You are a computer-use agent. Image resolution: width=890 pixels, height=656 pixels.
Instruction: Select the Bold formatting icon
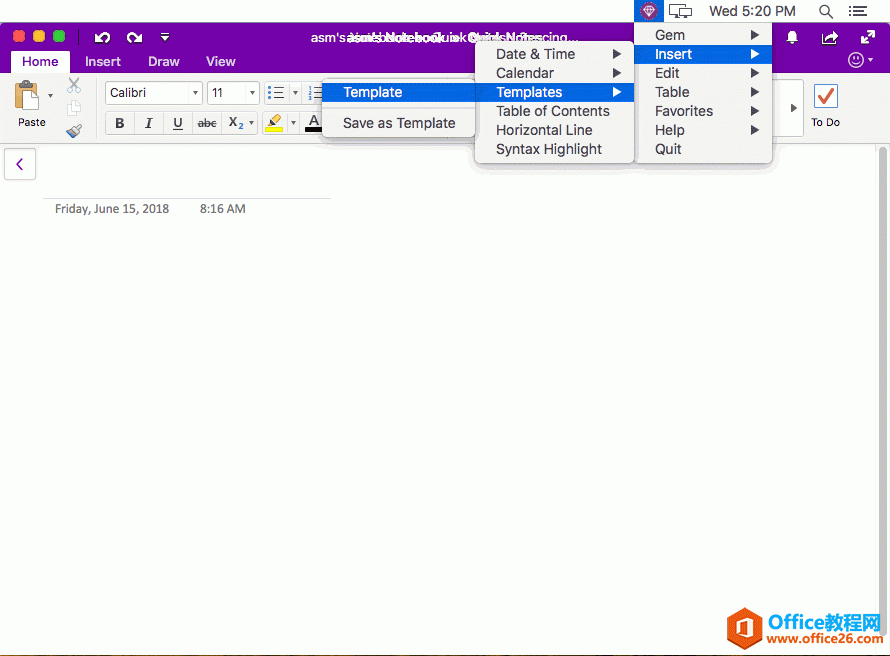click(119, 123)
